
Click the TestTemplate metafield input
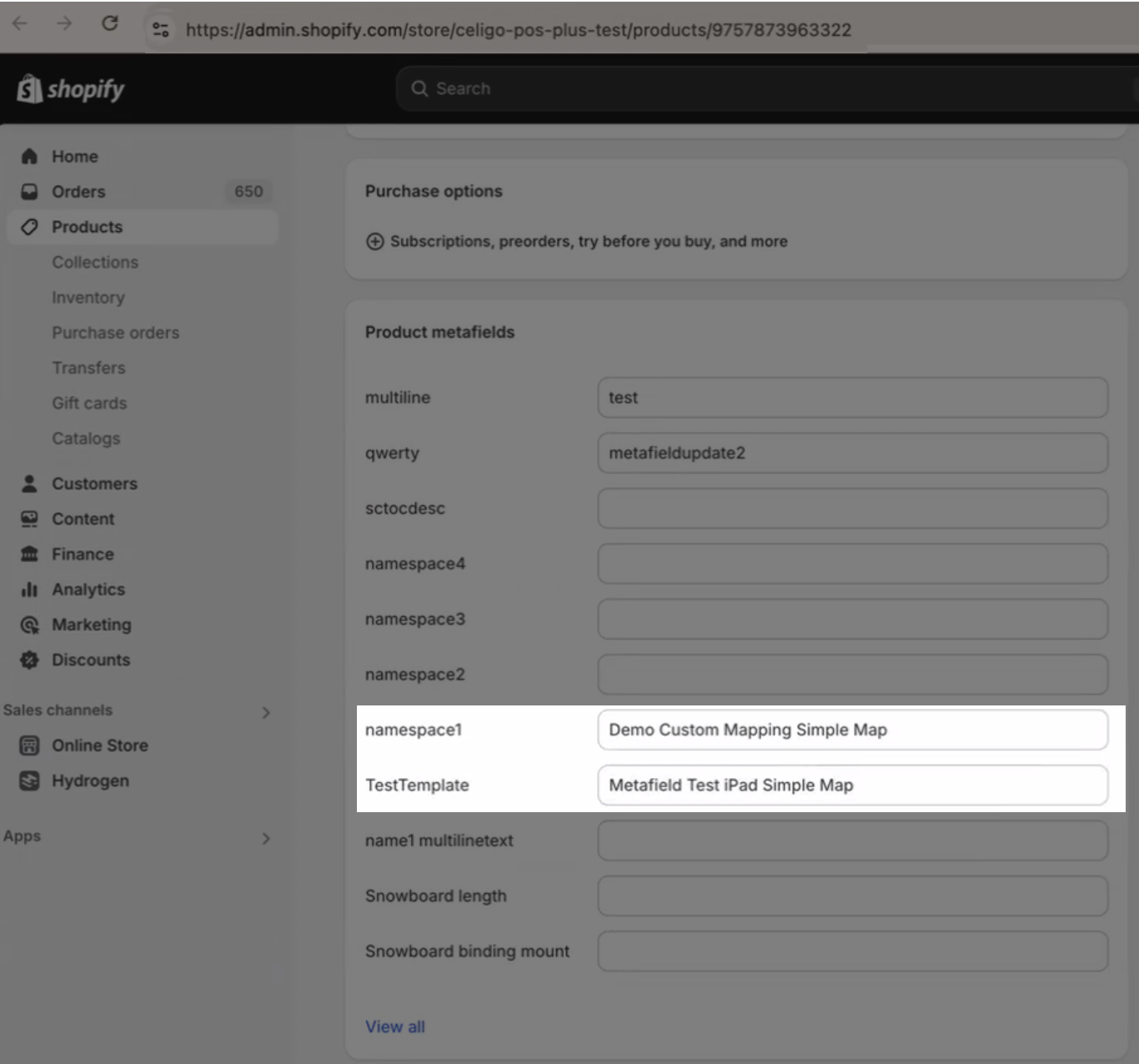click(852, 785)
